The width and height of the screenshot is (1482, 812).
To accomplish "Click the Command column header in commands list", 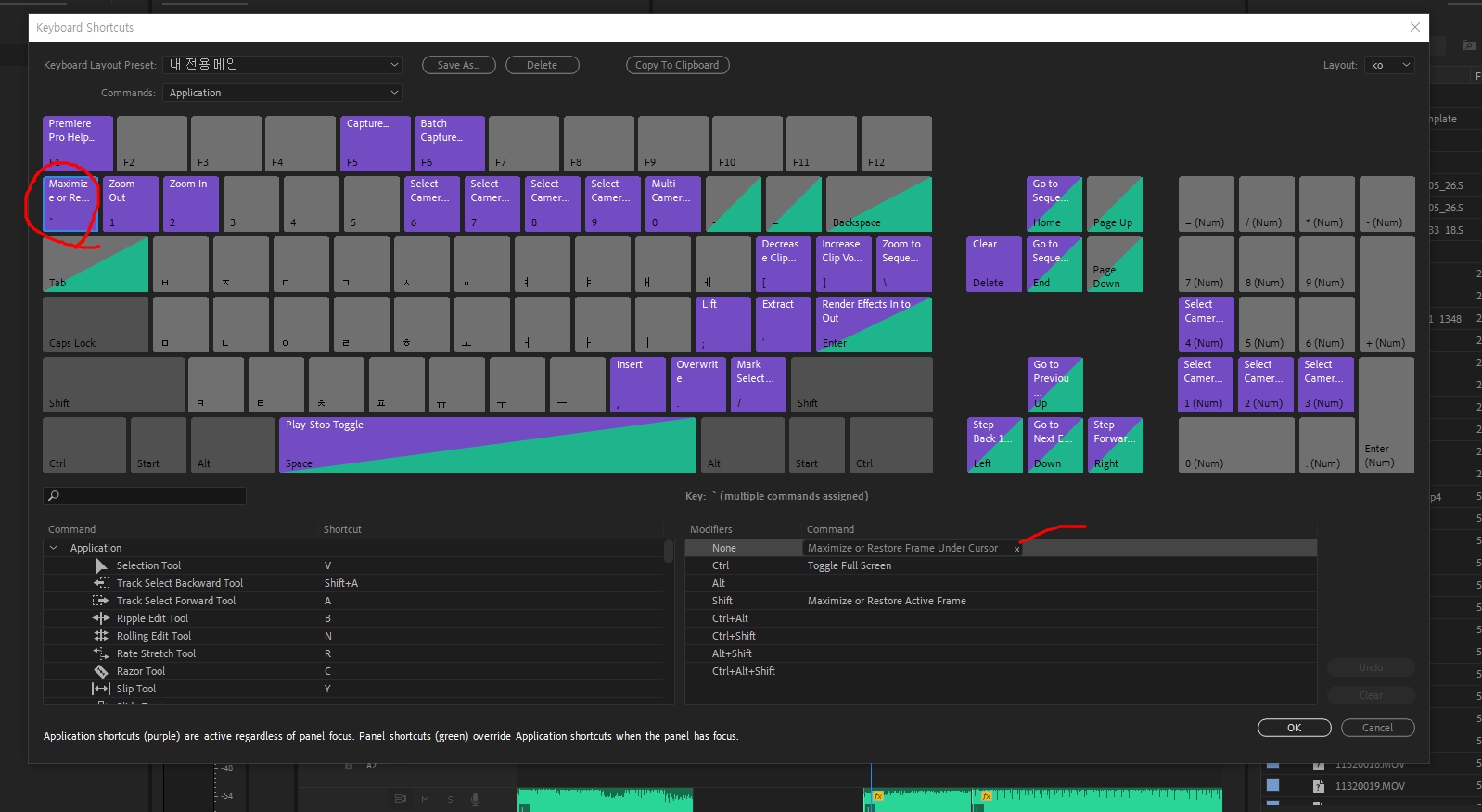I will point(72,529).
